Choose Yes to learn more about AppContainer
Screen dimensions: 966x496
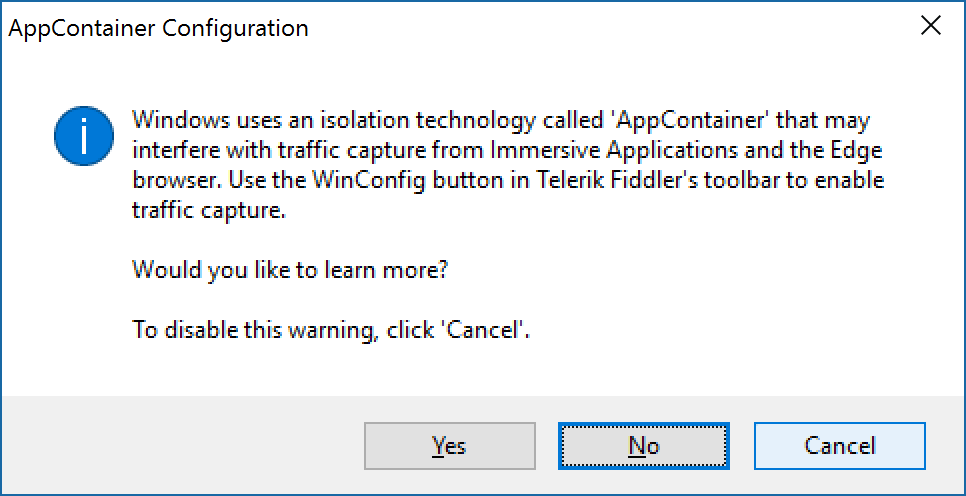coord(449,445)
